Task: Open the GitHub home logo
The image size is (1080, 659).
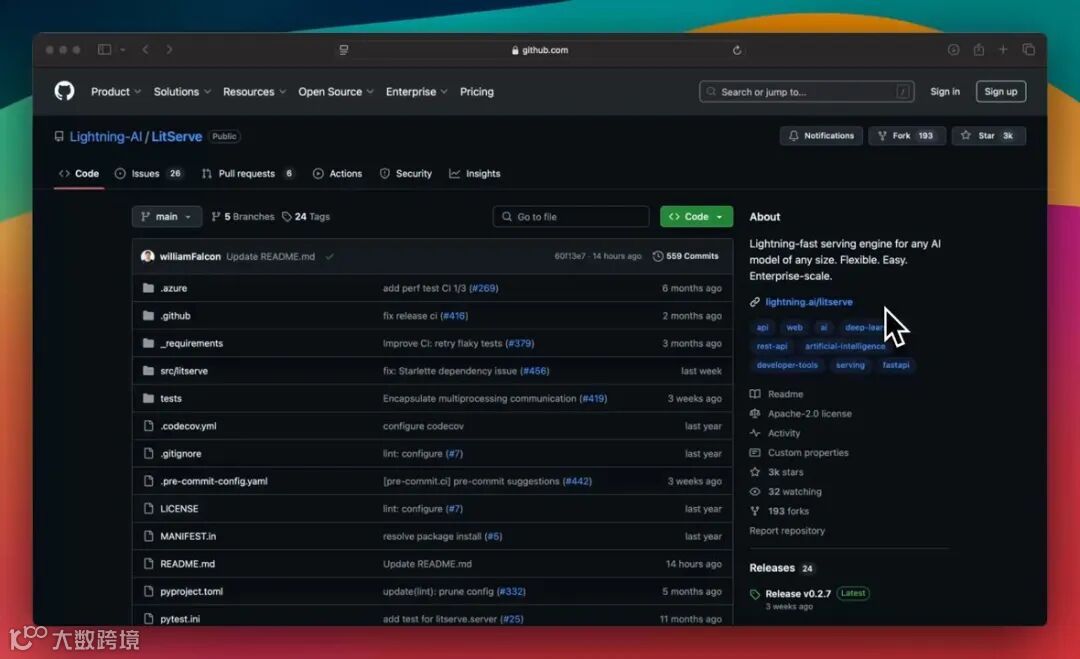Action: pos(64,91)
